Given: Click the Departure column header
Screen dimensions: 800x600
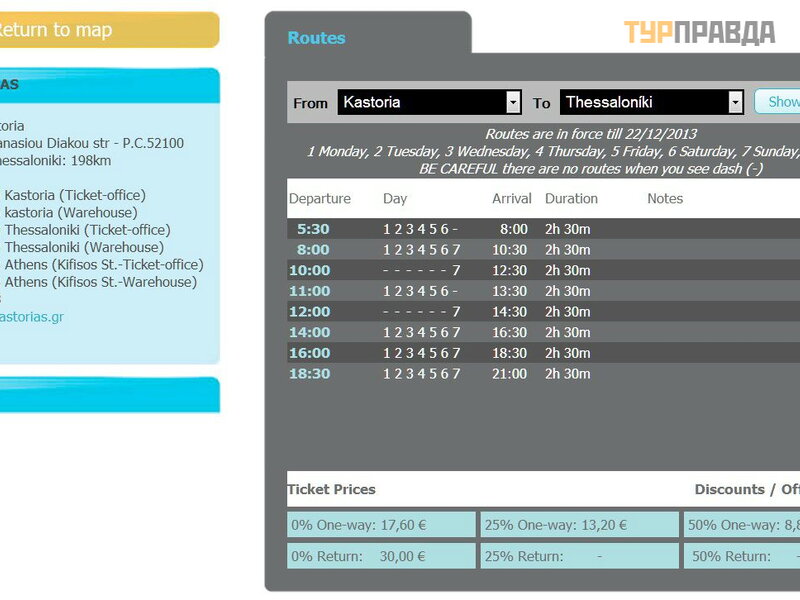Looking at the screenshot, I should click(x=319, y=198).
